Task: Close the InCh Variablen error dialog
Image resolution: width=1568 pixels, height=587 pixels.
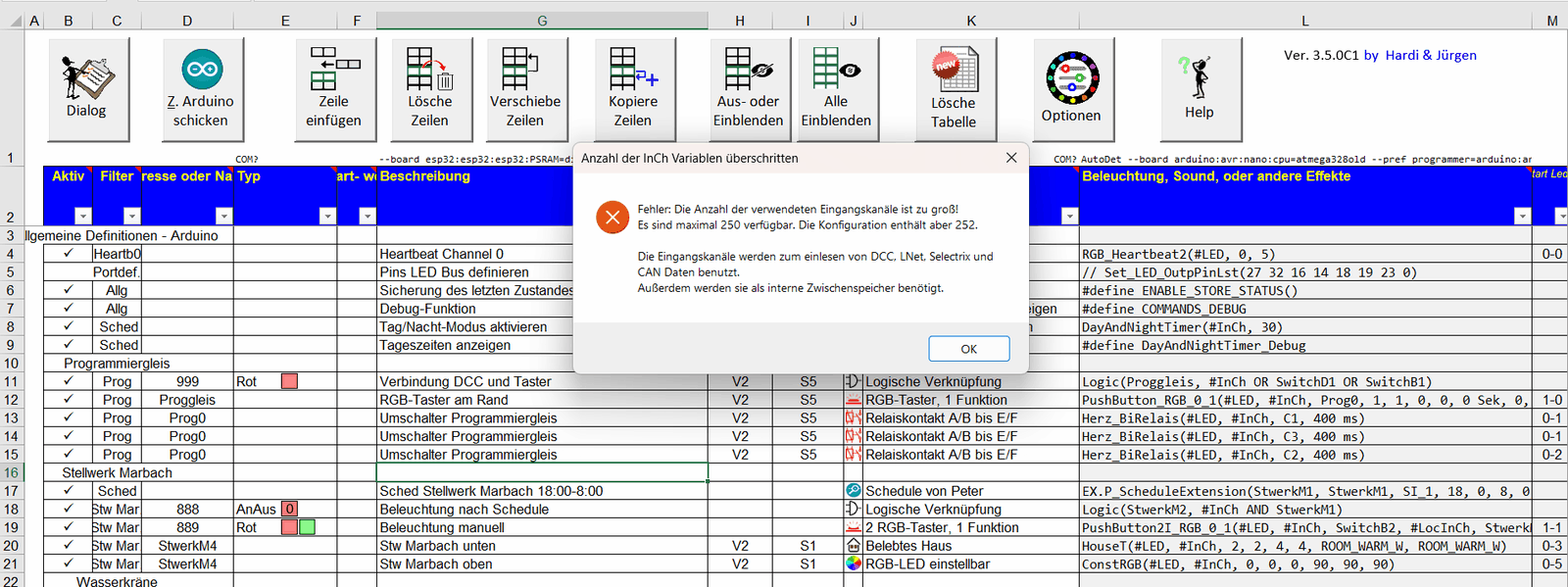Action: coord(1011,158)
